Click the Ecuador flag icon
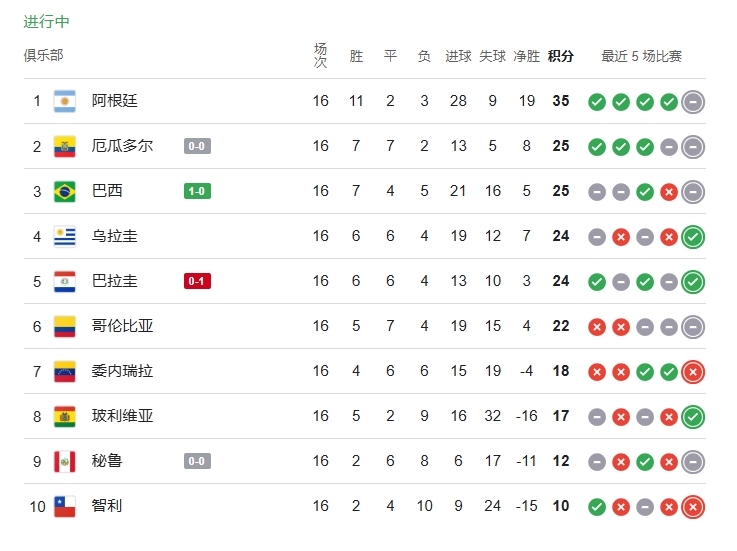This screenshot has height=551, width=737. coord(65,146)
